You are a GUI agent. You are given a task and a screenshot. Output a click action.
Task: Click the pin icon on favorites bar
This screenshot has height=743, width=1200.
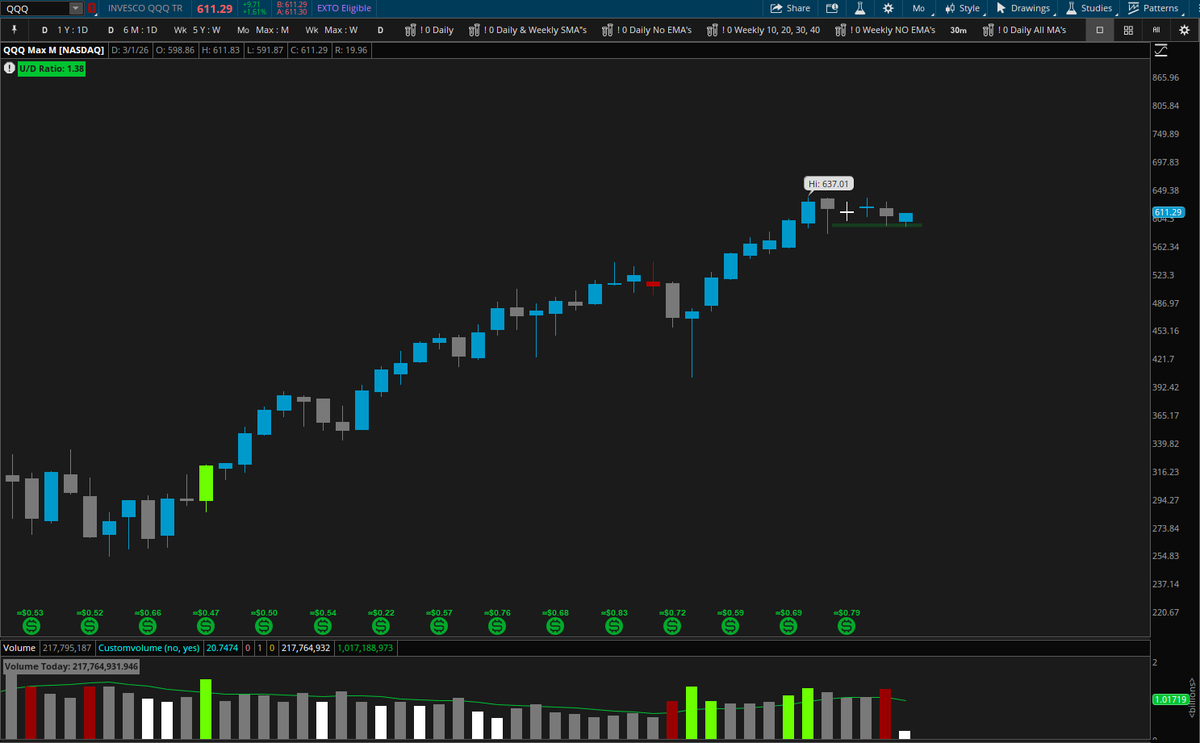click(14, 30)
